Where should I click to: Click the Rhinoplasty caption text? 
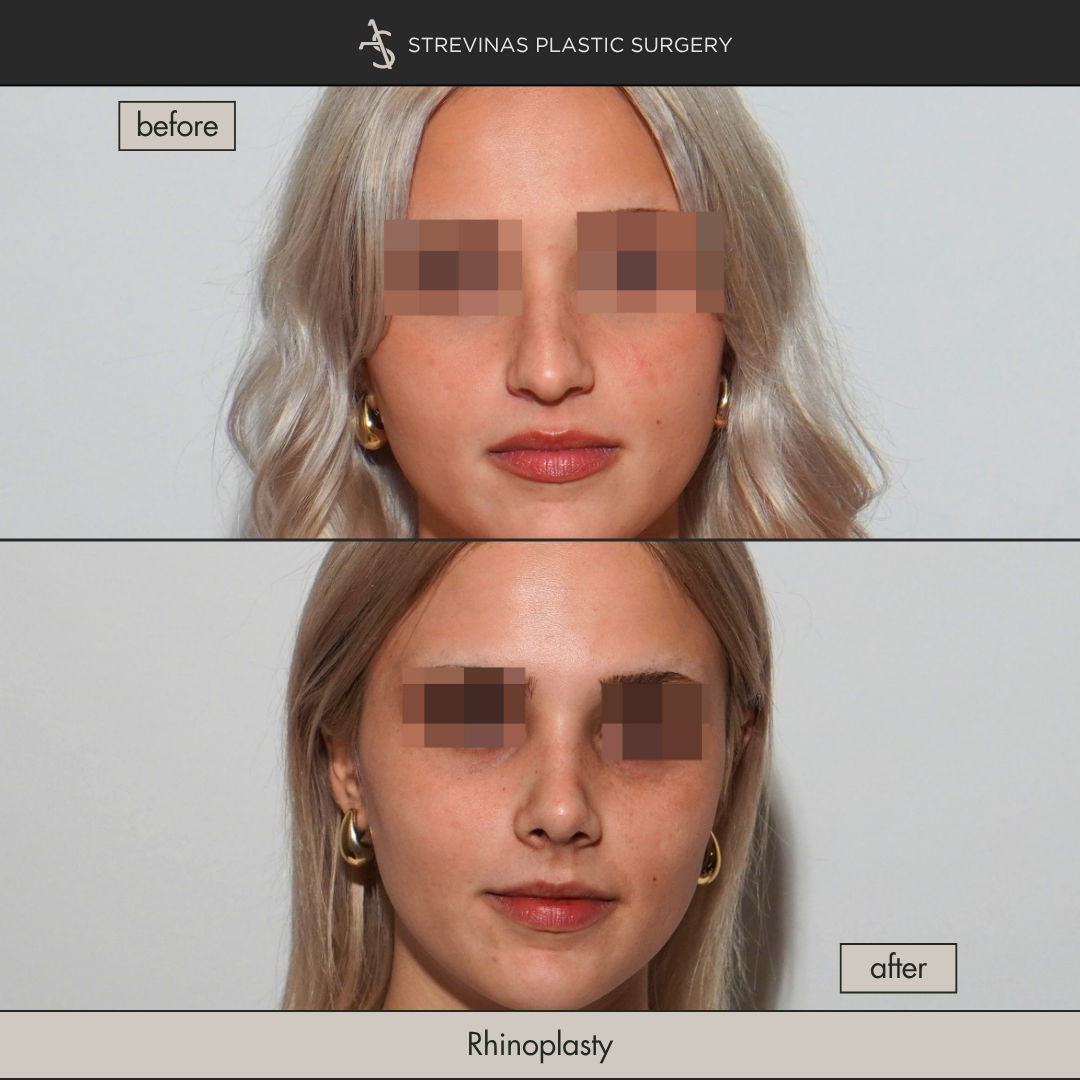coord(539,1045)
